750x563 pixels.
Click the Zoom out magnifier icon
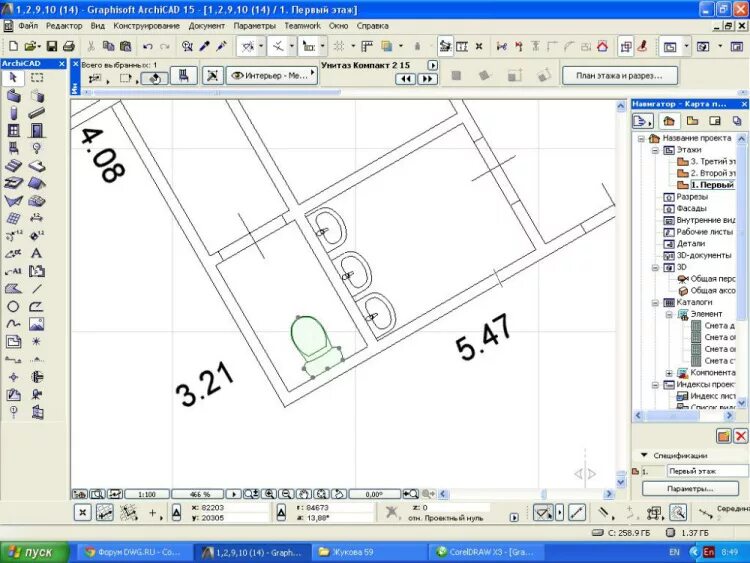pos(286,494)
